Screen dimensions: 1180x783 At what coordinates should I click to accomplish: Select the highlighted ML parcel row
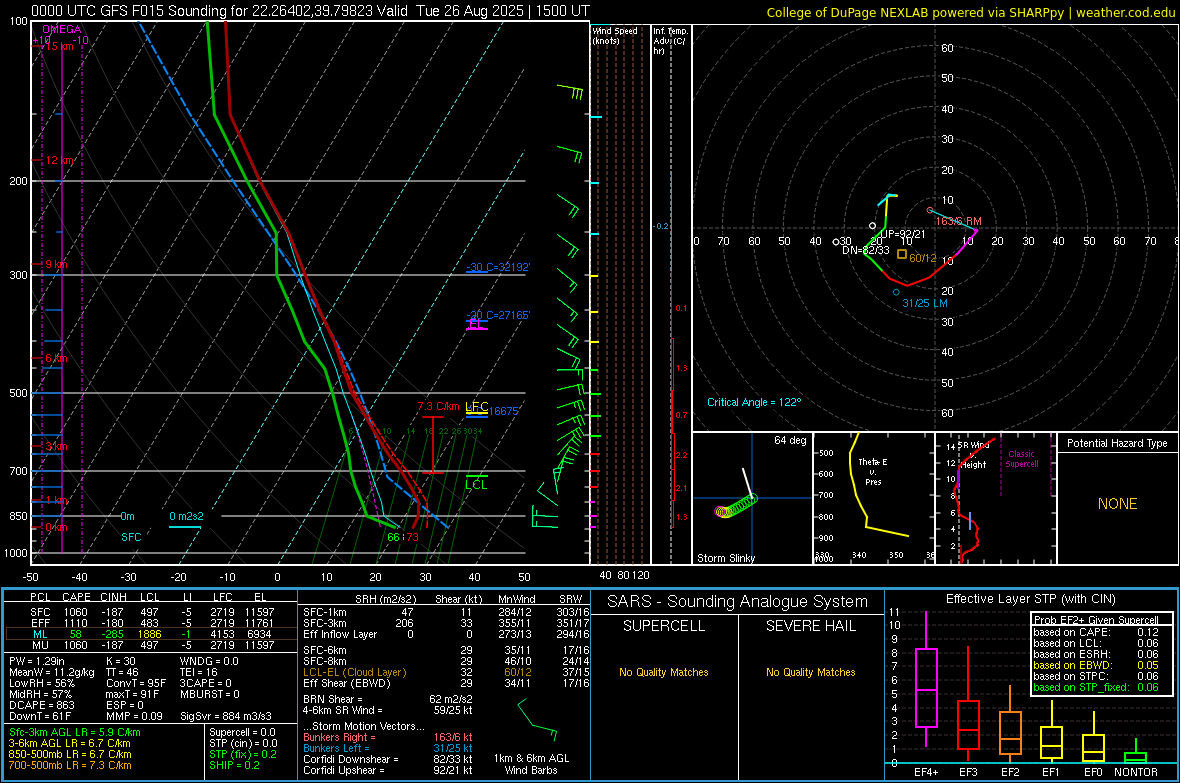point(151,634)
